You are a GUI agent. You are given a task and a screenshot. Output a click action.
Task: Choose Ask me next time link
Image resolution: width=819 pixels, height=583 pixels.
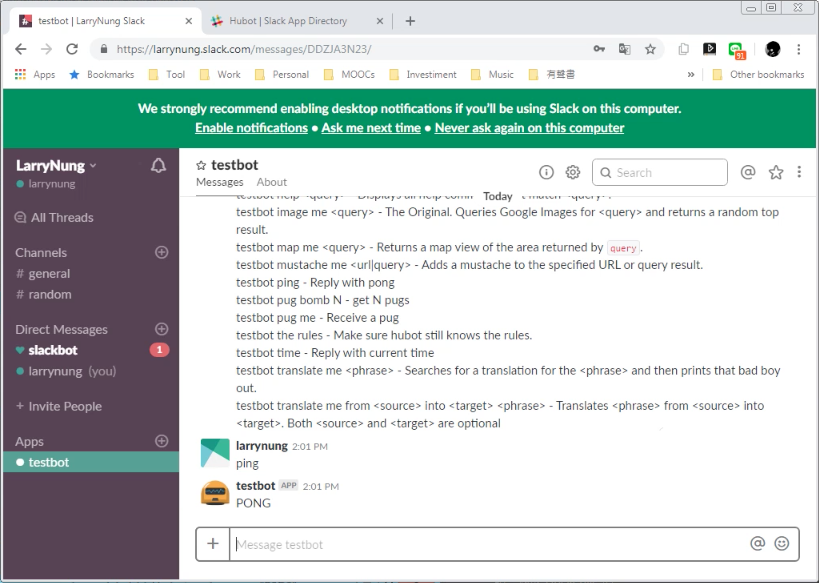pos(371,128)
